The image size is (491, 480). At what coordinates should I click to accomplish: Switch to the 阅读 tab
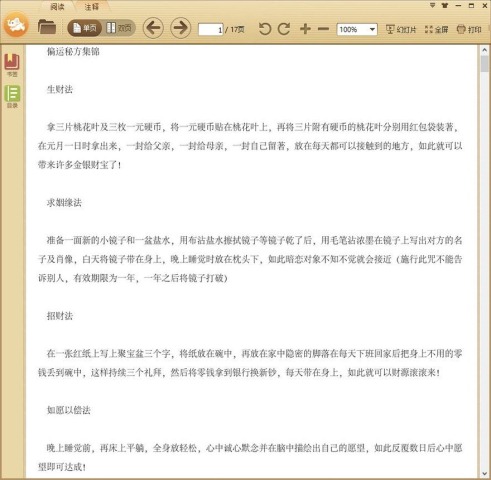57,7
